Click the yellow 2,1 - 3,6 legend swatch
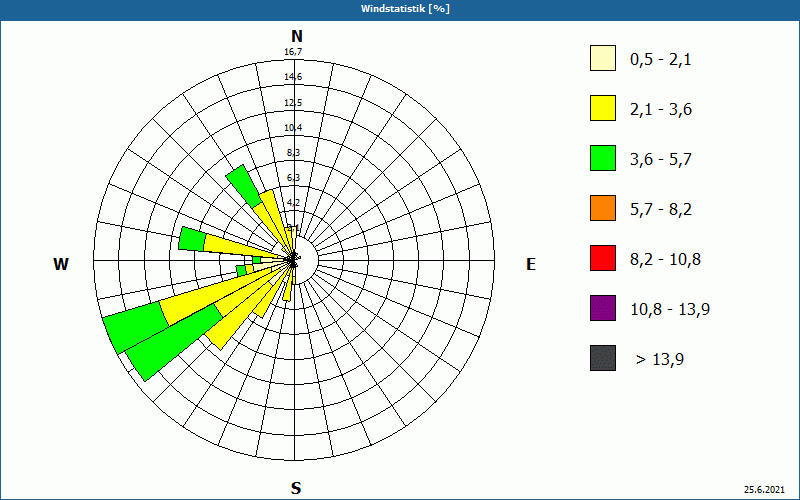The height and width of the screenshot is (500, 800). pos(603,108)
